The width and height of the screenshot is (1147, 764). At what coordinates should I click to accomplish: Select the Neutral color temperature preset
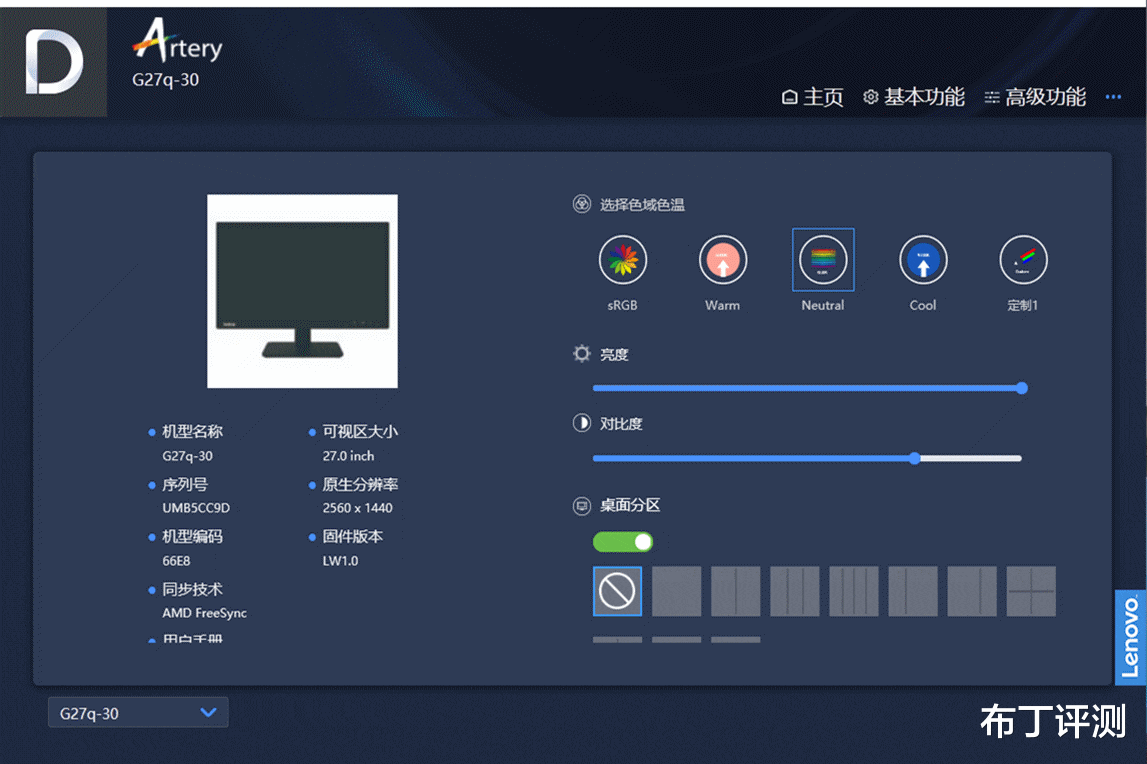[823, 260]
